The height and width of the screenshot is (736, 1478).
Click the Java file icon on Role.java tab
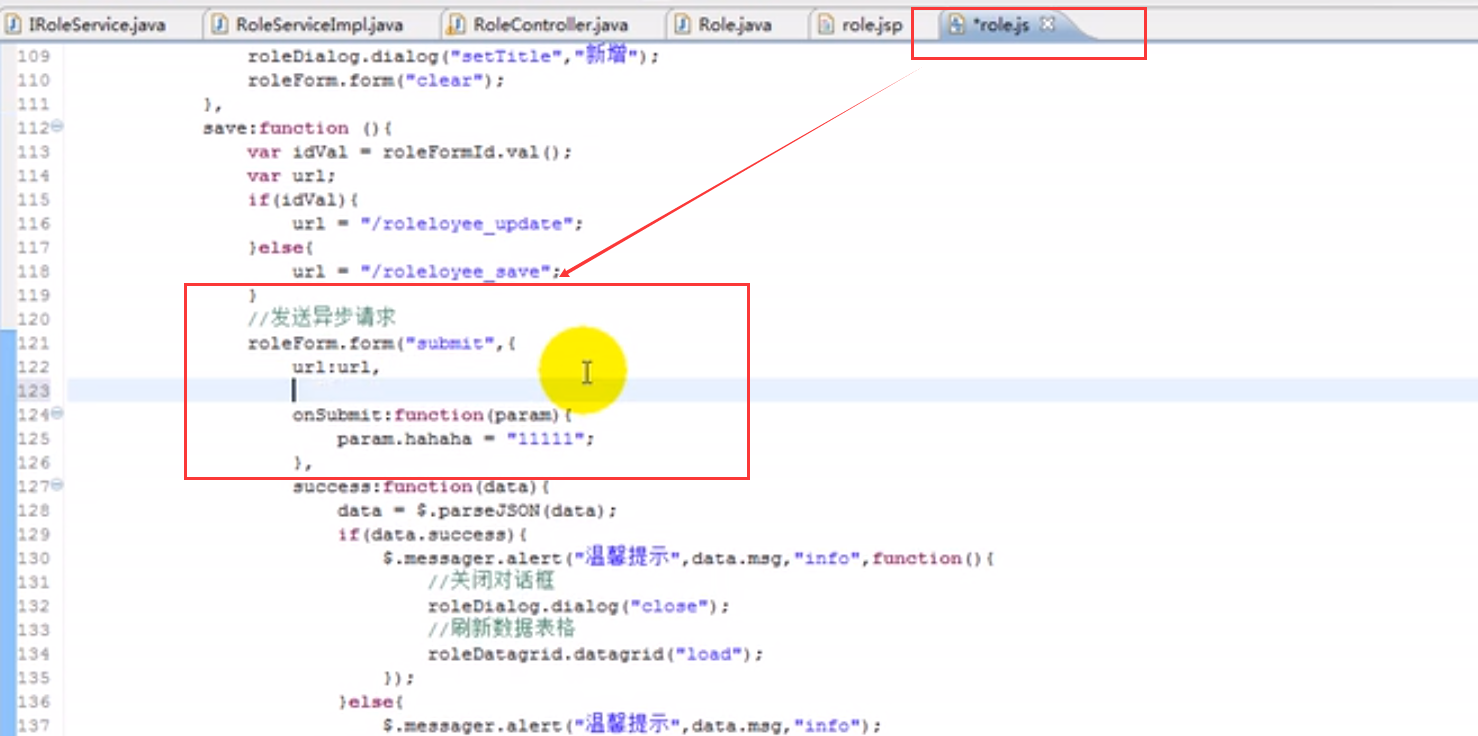[x=683, y=25]
